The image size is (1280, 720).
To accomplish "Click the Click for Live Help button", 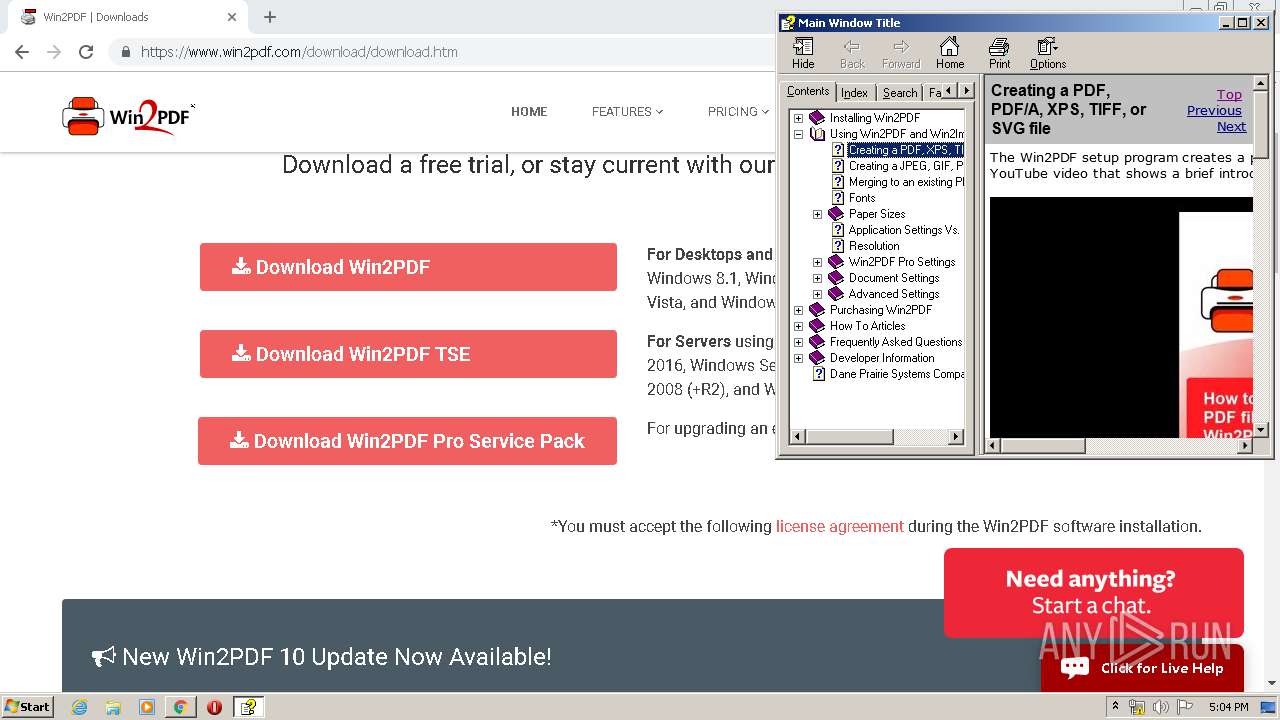I will pyautogui.click(x=1142, y=668).
